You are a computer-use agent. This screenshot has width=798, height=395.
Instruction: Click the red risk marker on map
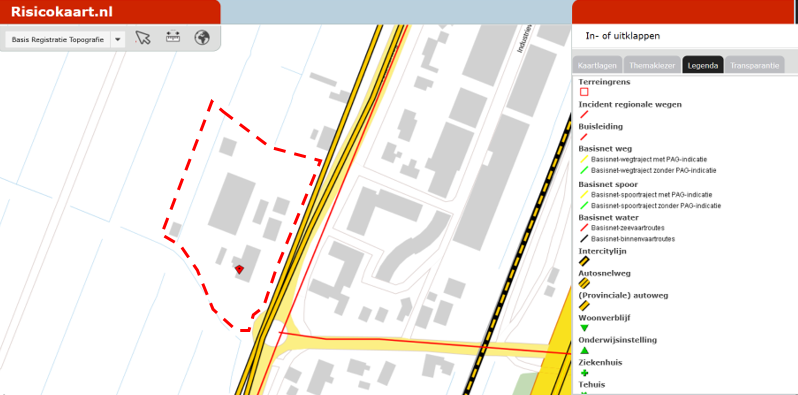click(x=239, y=270)
